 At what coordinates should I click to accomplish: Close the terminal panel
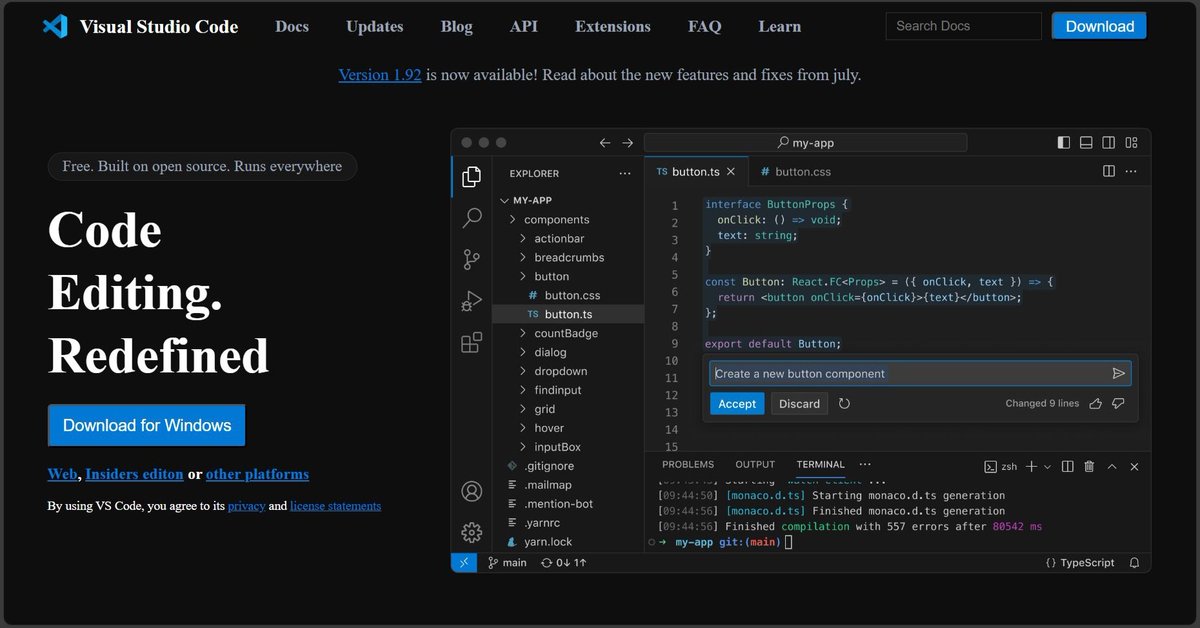(x=1135, y=466)
